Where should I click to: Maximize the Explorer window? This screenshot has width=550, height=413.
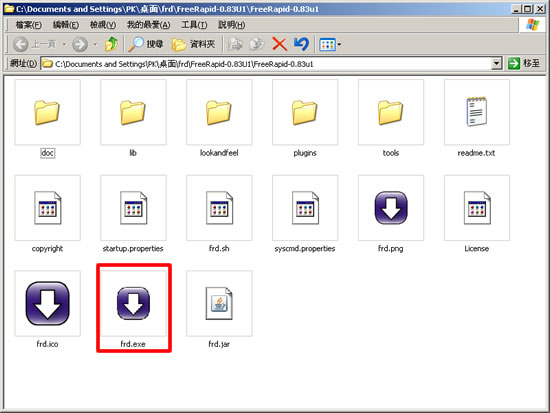point(527,9)
